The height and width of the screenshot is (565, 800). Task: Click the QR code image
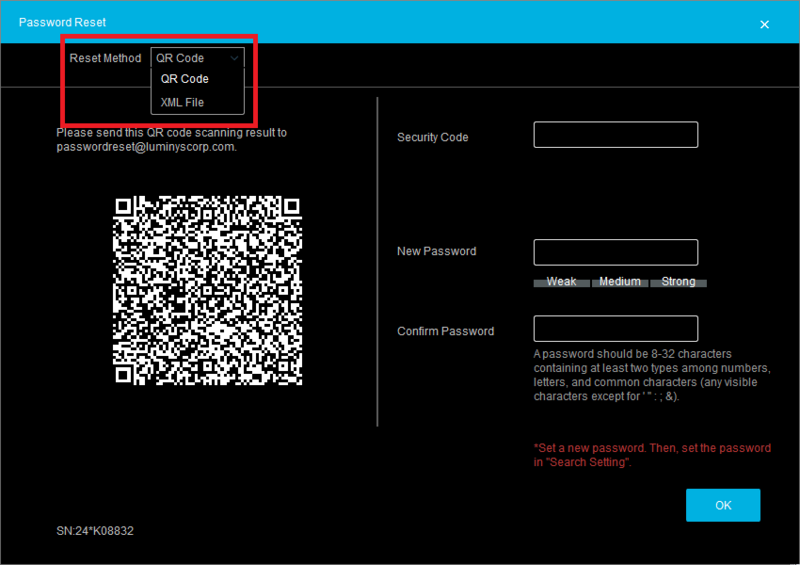[208, 290]
